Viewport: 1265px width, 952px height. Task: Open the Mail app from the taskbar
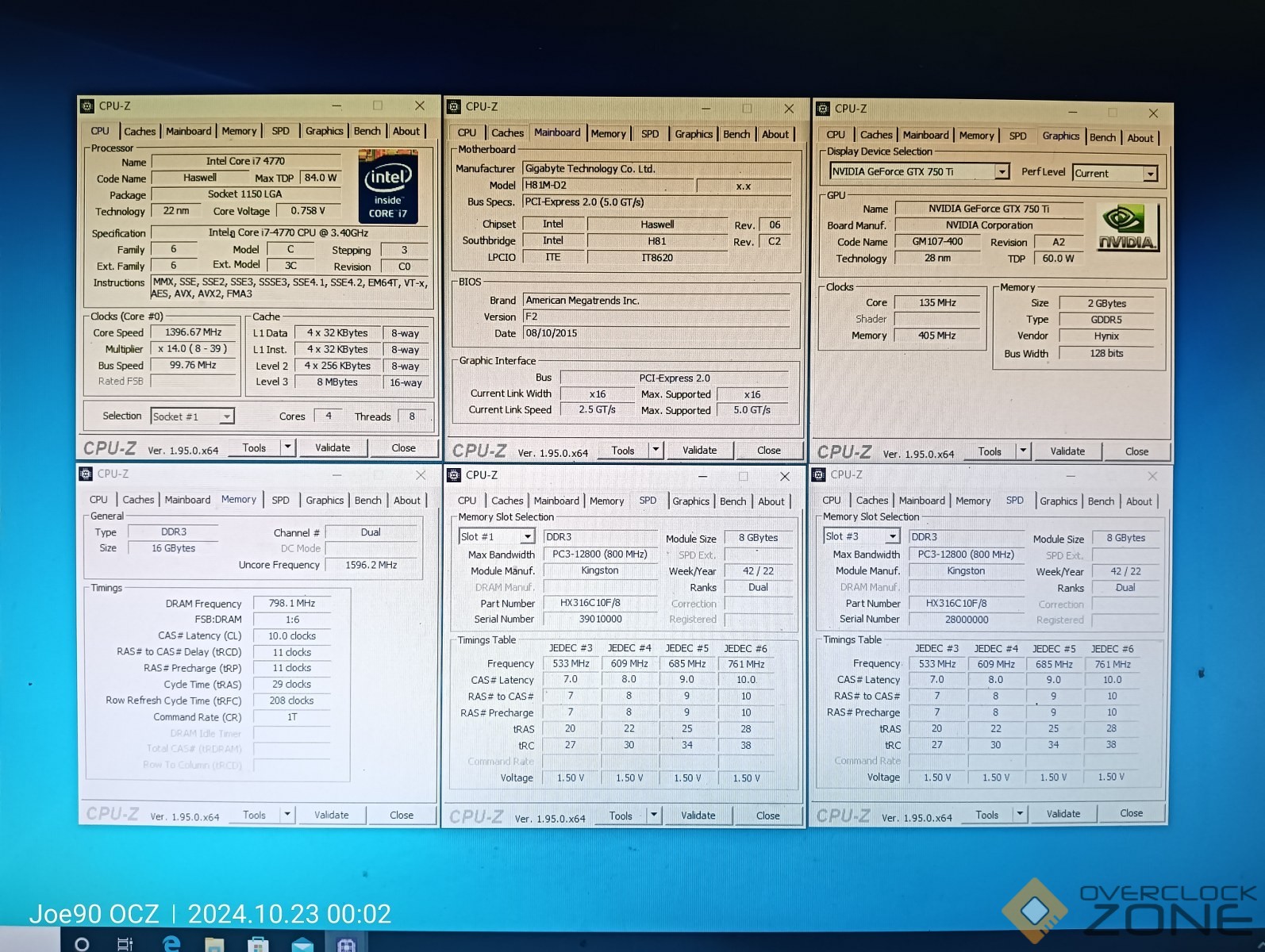pos(302,943)
